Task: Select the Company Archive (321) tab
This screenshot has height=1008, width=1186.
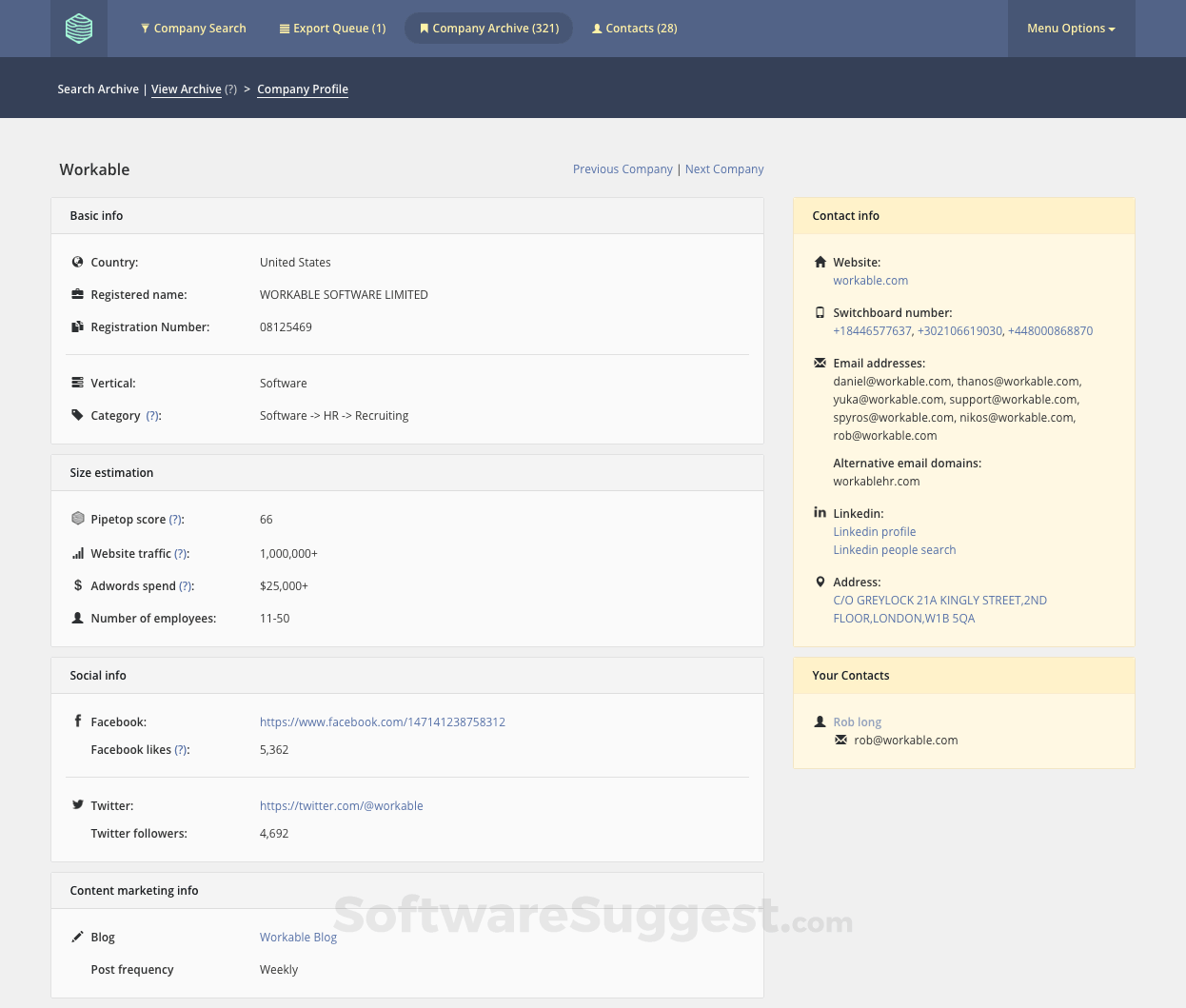Action: (x=489, y=29)
